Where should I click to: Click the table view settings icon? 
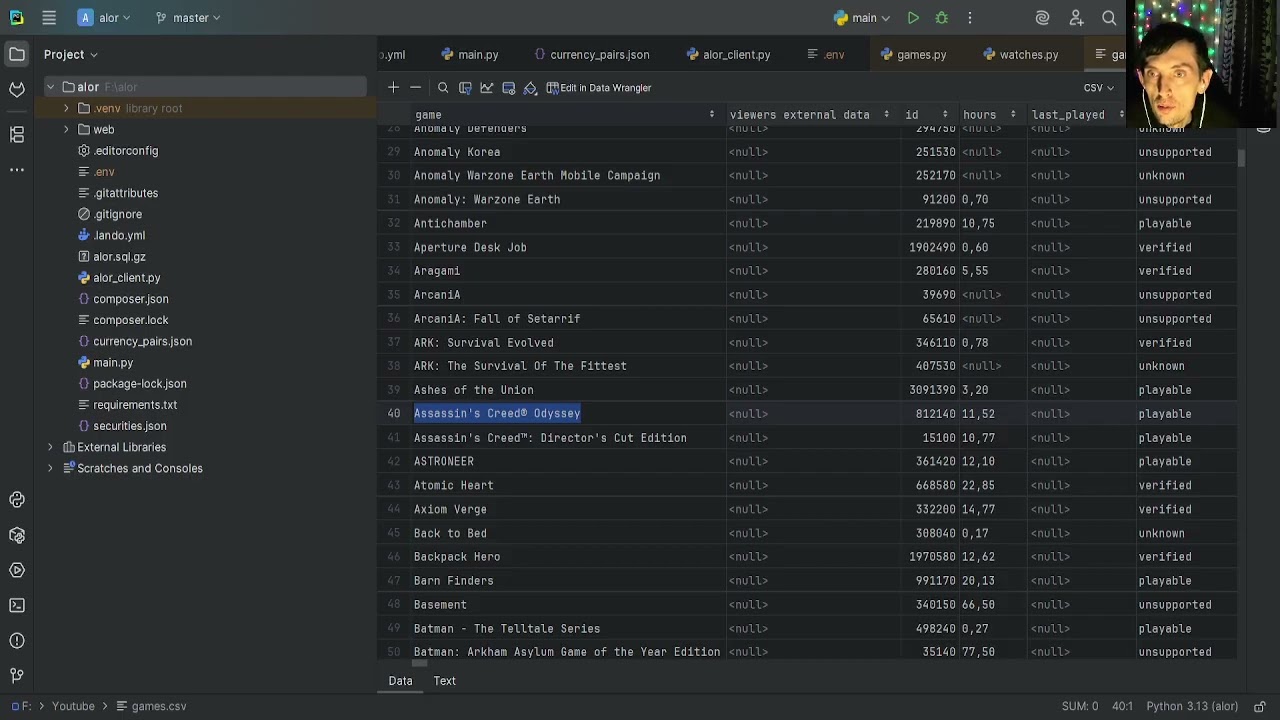(509, 88)
